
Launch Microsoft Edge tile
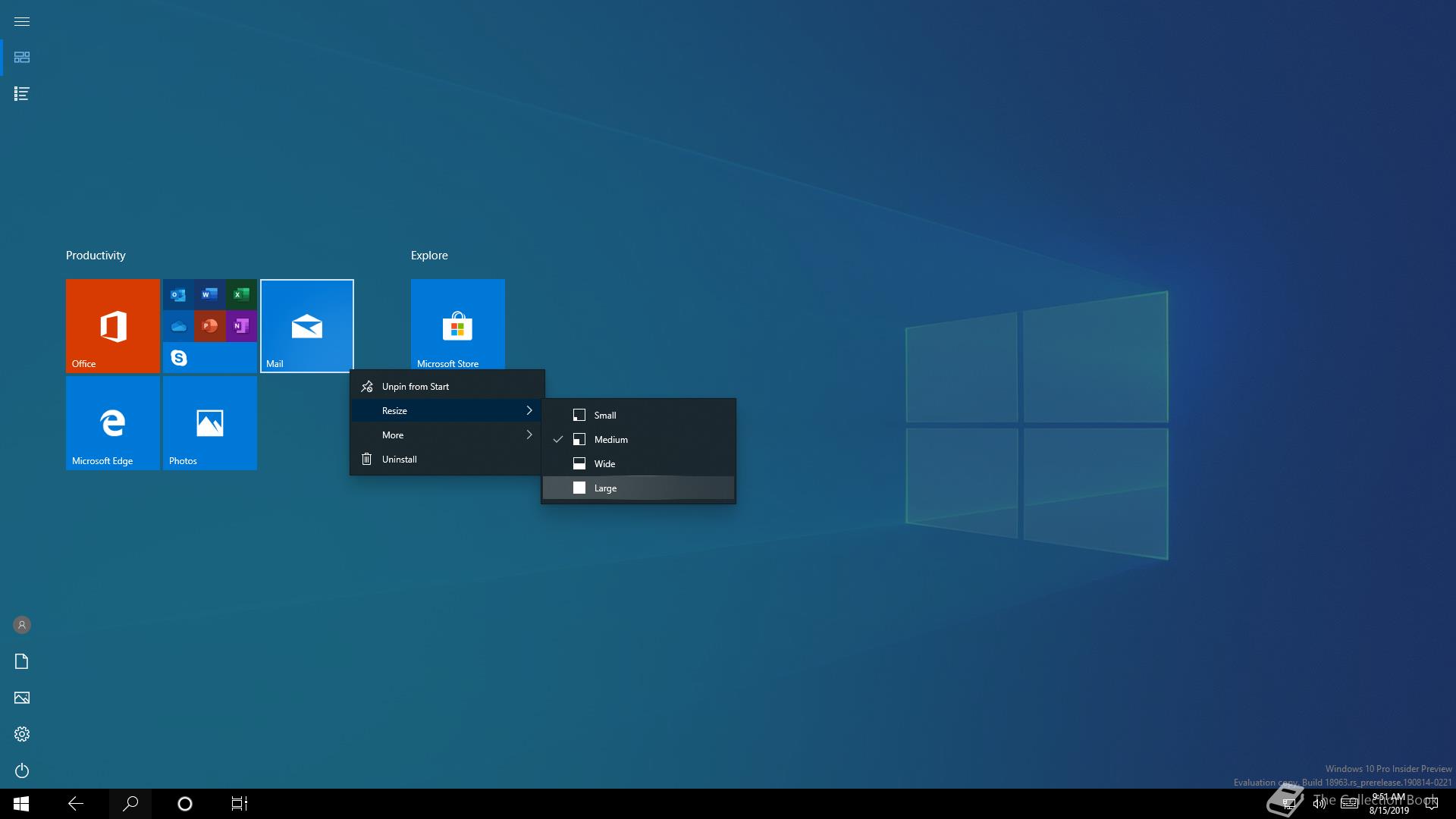113,423
